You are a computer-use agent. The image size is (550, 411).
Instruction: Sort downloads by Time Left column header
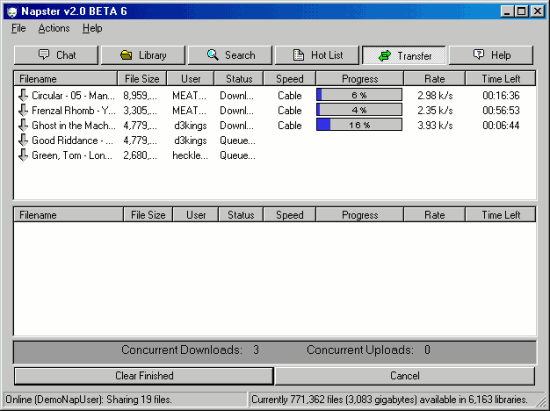501,79
